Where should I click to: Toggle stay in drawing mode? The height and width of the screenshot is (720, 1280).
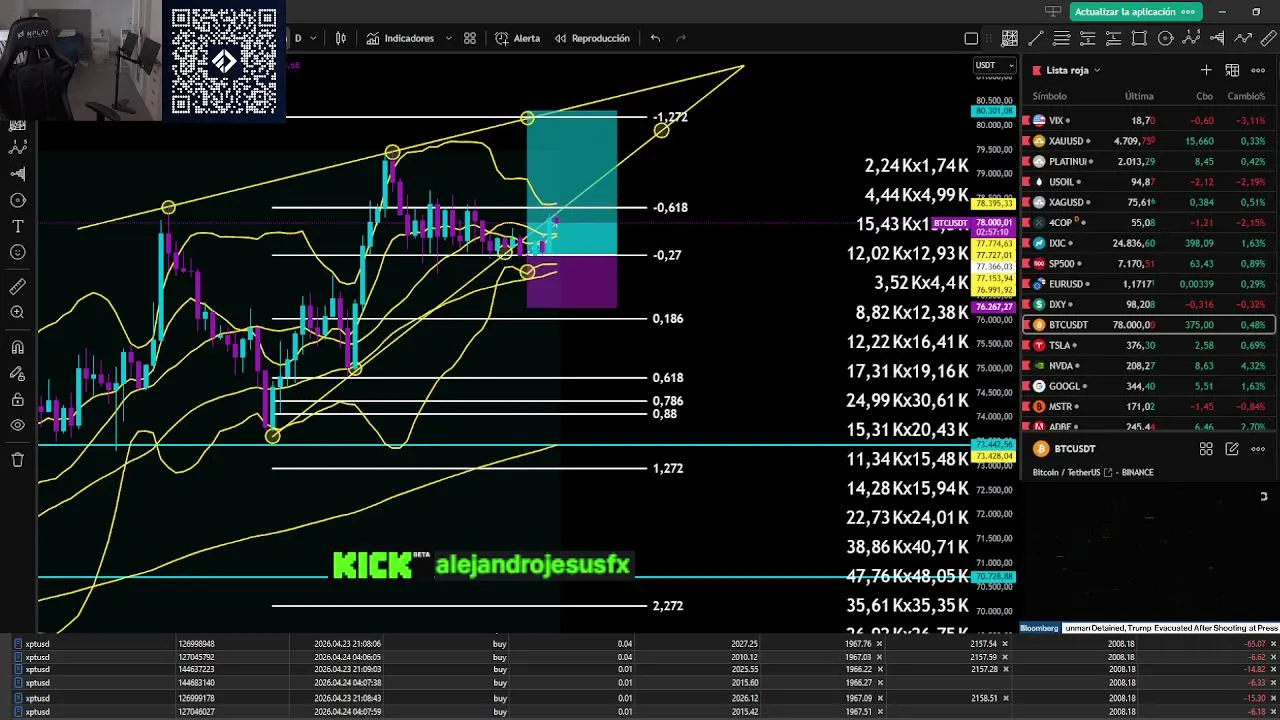[x=17, y=374]
